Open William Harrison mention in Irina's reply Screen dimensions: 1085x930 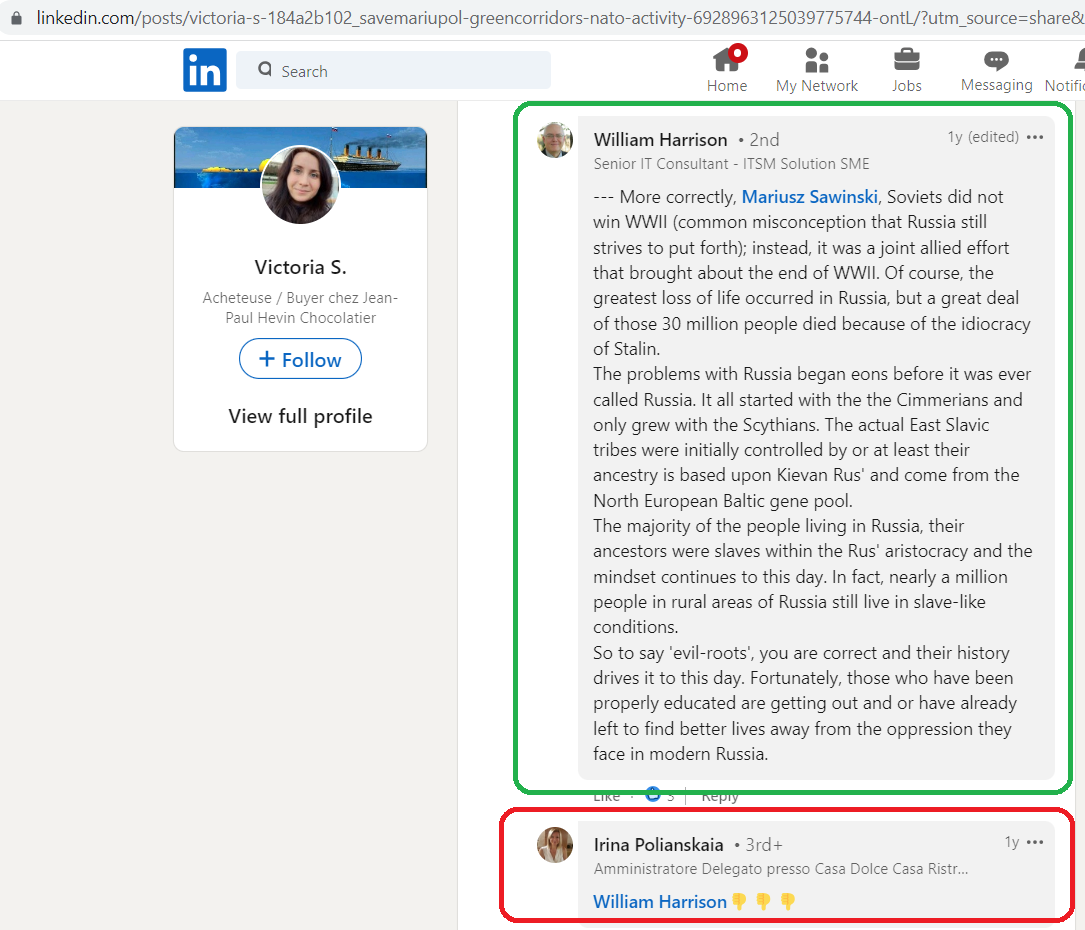pyautogui.click(x=659, y=902)
